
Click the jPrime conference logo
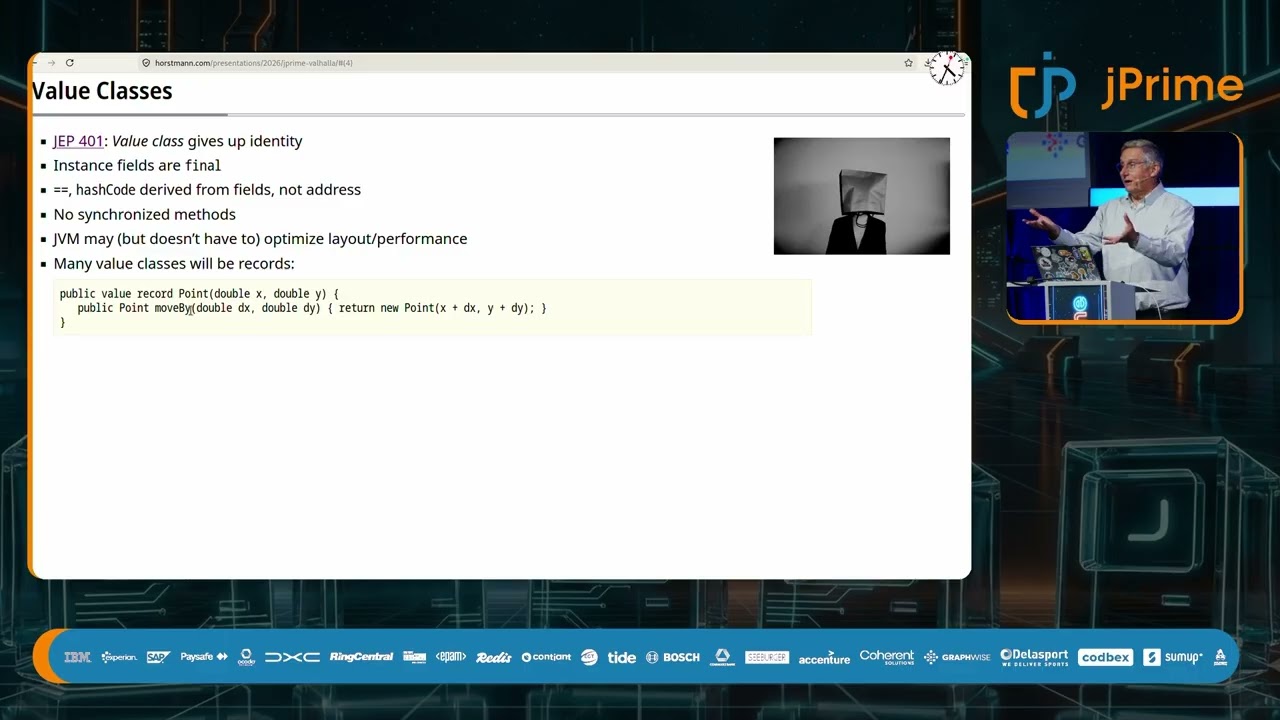[1126, 86]
